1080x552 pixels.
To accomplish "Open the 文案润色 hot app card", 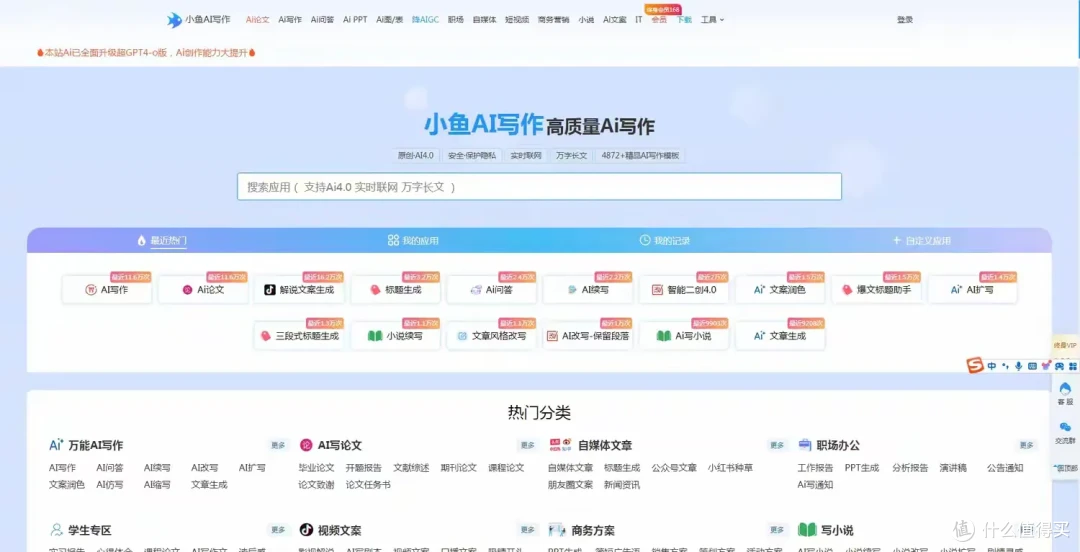I will pos(780,290).
